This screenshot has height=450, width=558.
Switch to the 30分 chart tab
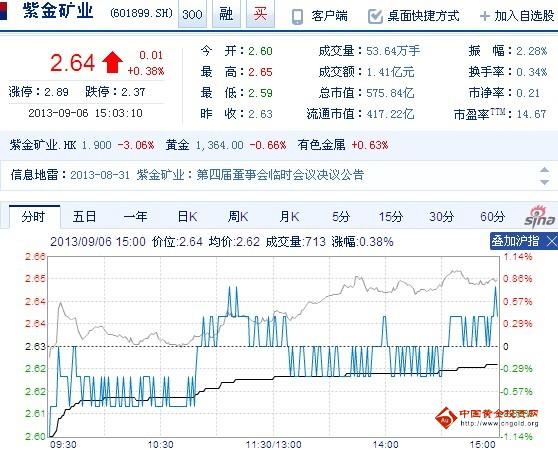[442, 216]
